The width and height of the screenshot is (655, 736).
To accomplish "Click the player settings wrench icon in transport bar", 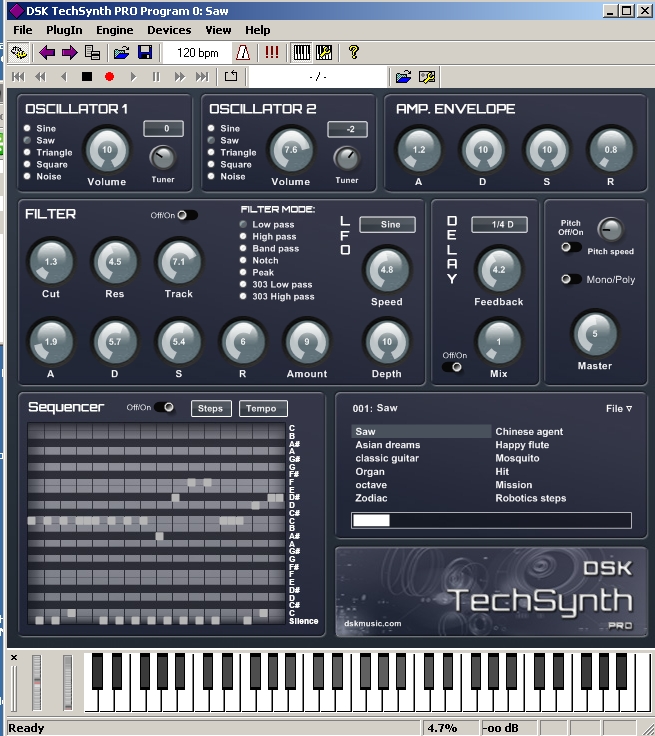I will [426, 77].
